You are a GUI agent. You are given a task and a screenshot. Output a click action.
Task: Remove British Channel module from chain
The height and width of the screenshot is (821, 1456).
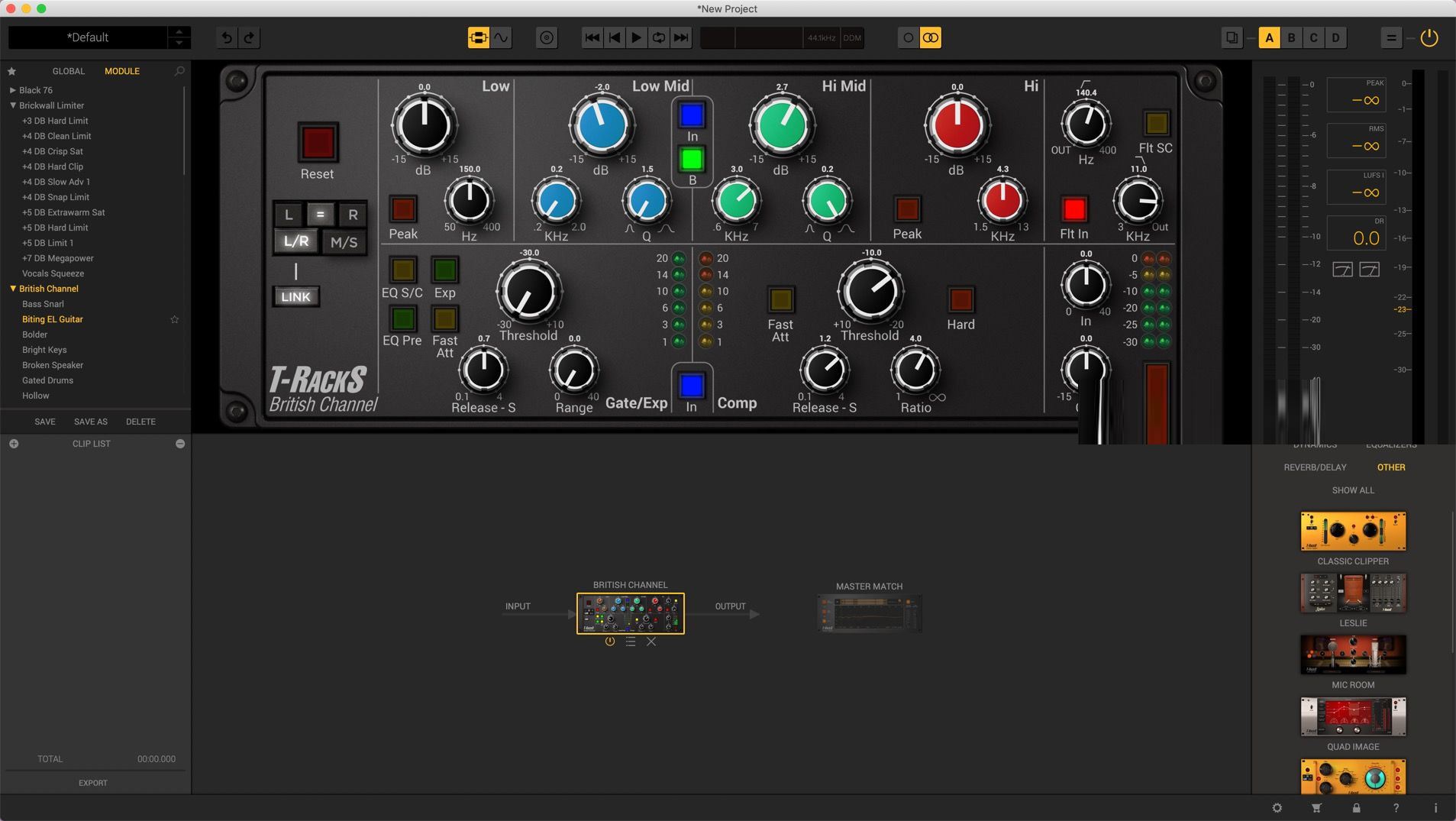pos(651,642)
